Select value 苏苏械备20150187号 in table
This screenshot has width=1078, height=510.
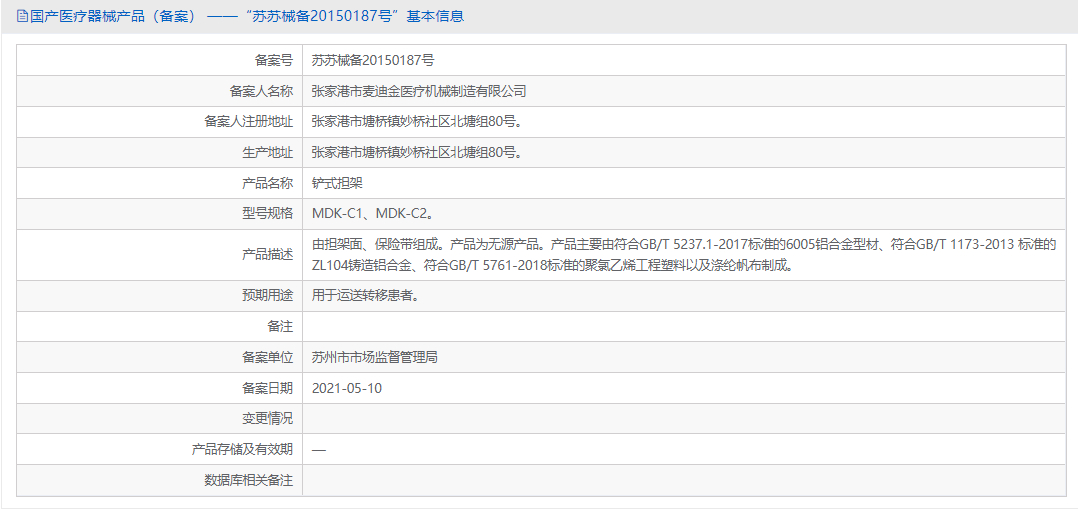point(373,60)
